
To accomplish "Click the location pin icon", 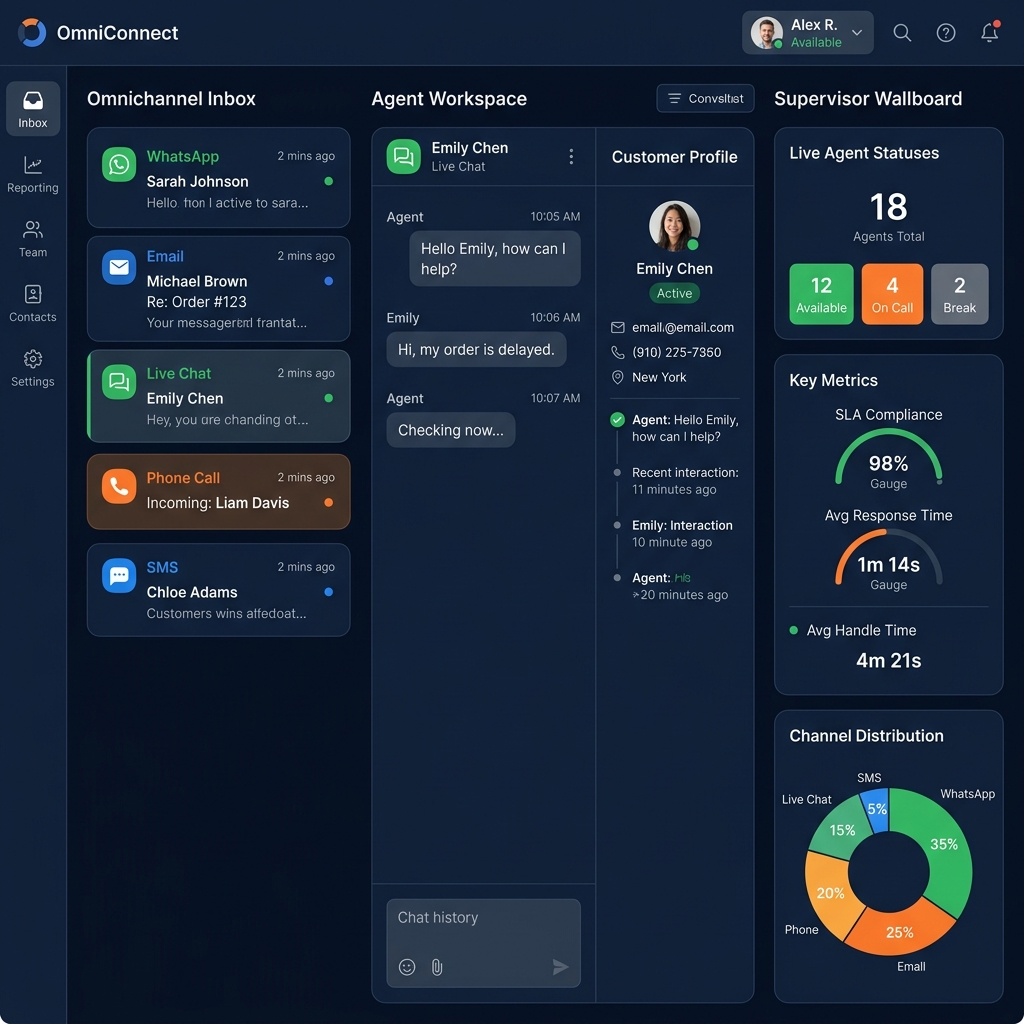I will click(617, 377).
